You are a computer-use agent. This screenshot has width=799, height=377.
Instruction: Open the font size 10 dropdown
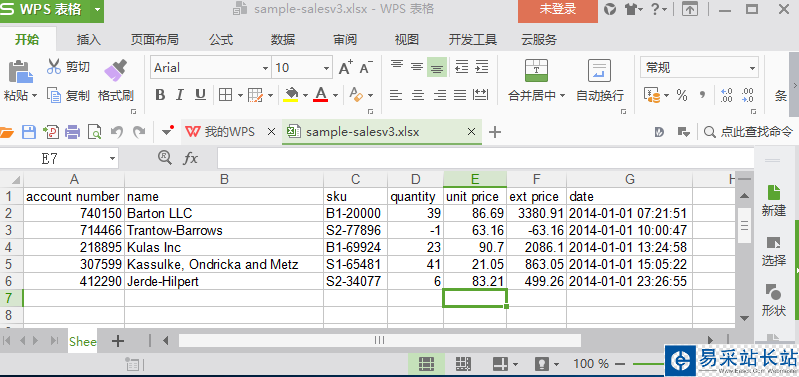(x=326, y=68)
